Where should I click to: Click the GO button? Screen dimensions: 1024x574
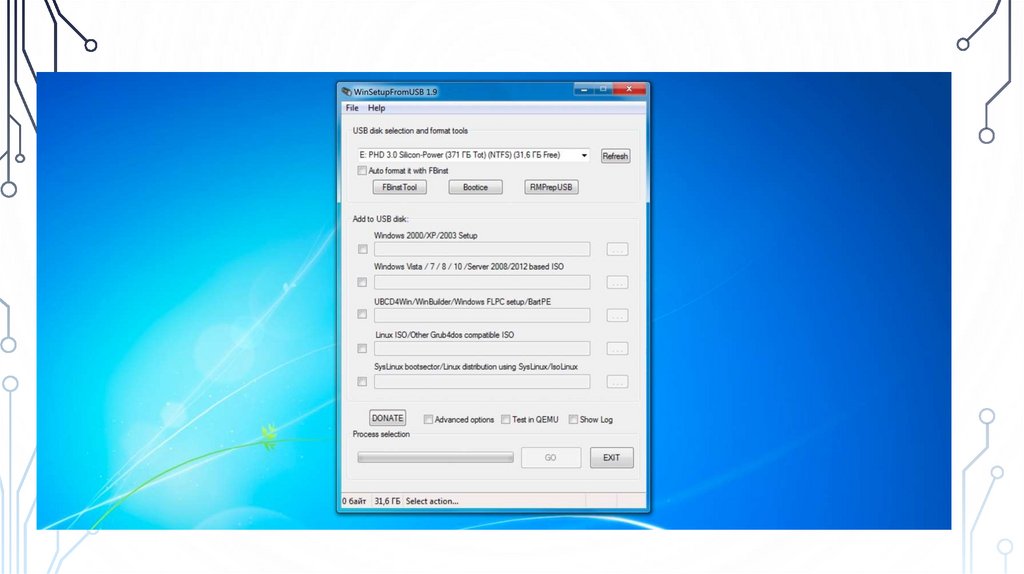click(551, 458)
